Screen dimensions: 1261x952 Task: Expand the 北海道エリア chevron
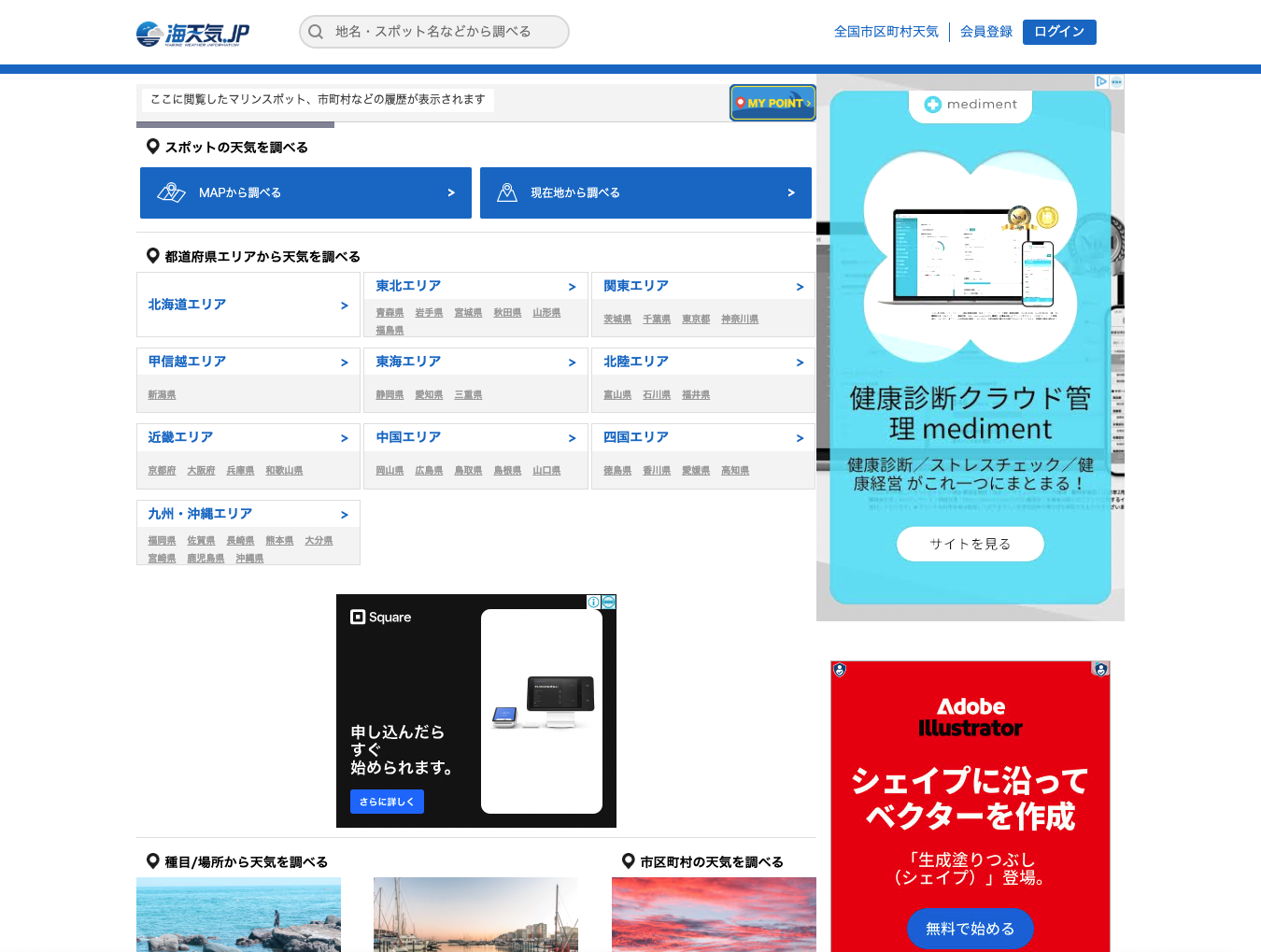click(344, 305)
